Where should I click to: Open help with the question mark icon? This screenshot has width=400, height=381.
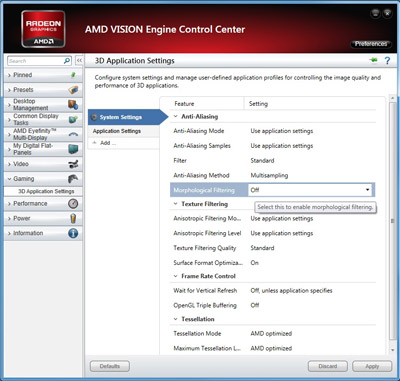click(x=387, y=60)
